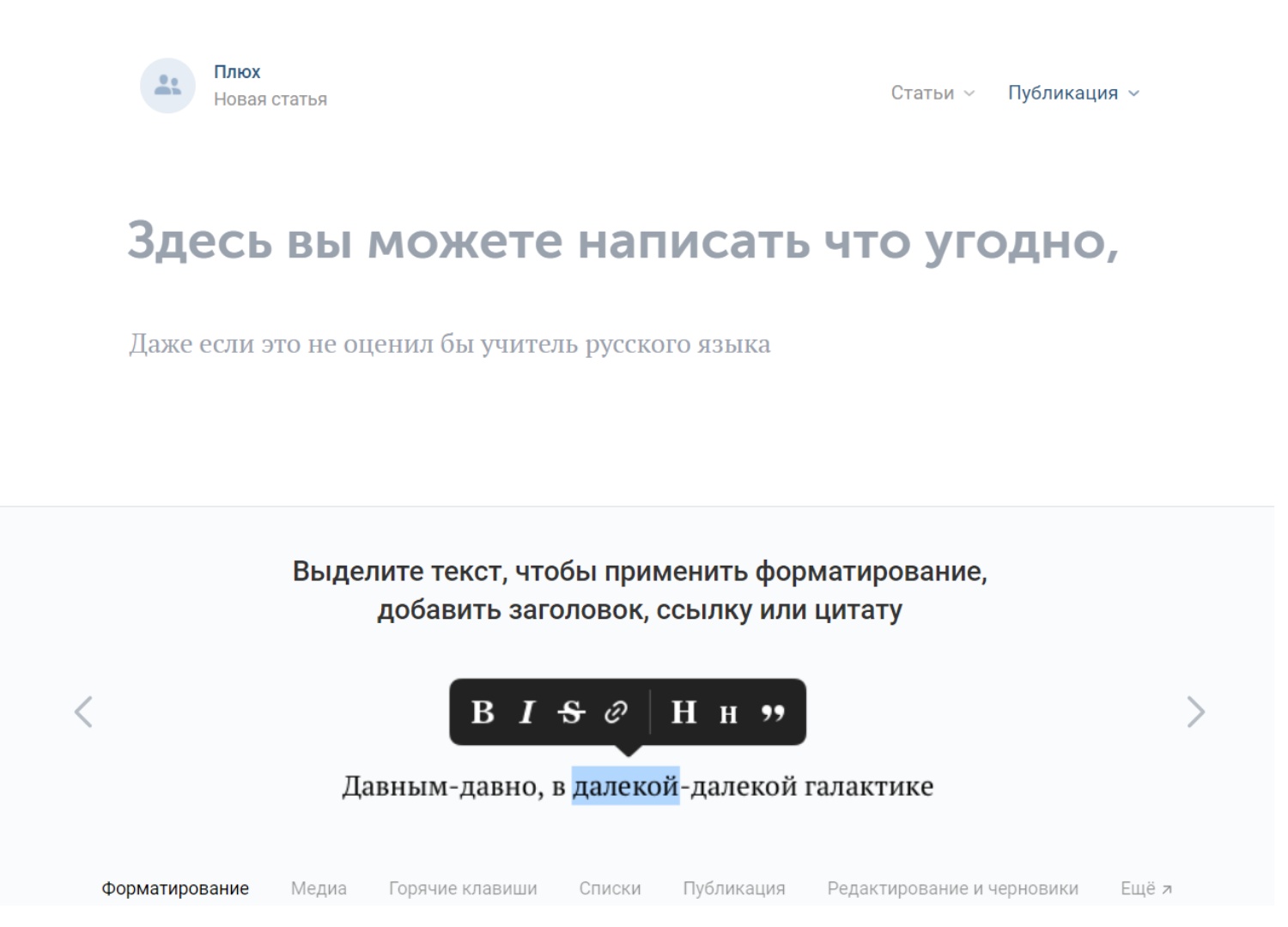This screenshot has width=1288, height=927.
Task: Click the quote marks icon
Action: tap(773, 713)
